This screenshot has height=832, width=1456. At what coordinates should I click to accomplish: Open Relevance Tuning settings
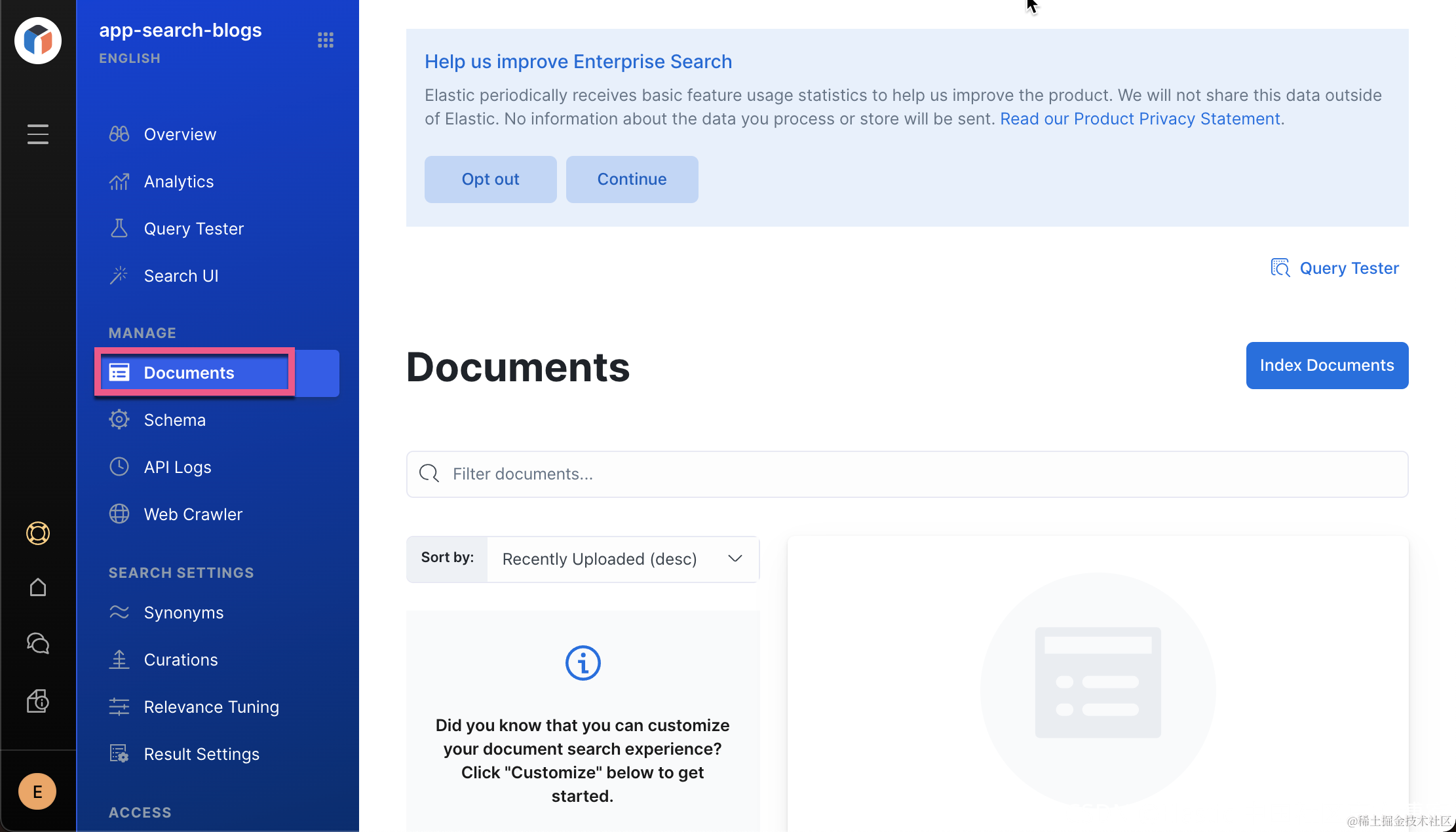click(x=212, y=707)
